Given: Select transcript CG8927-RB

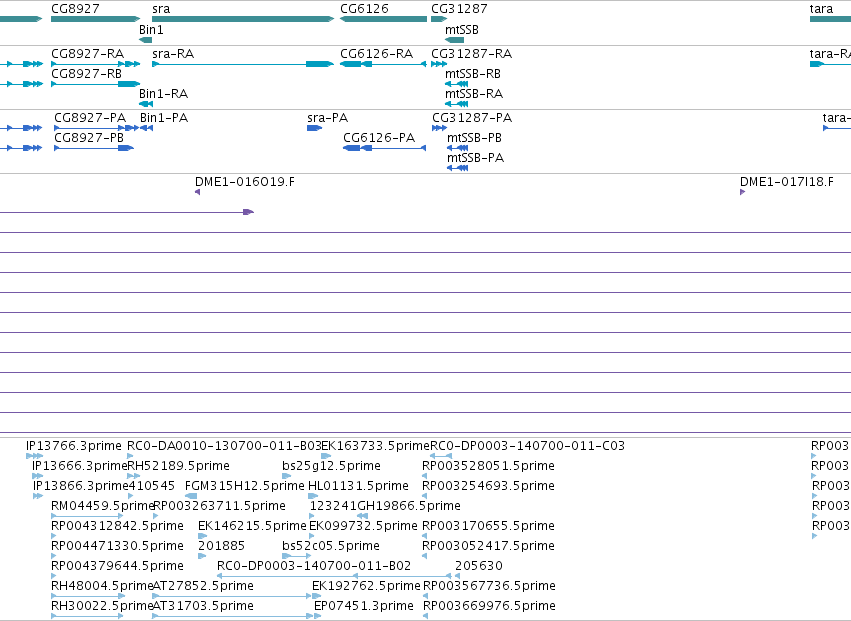Looking at the screenshot, I should [x=96, y=84].
